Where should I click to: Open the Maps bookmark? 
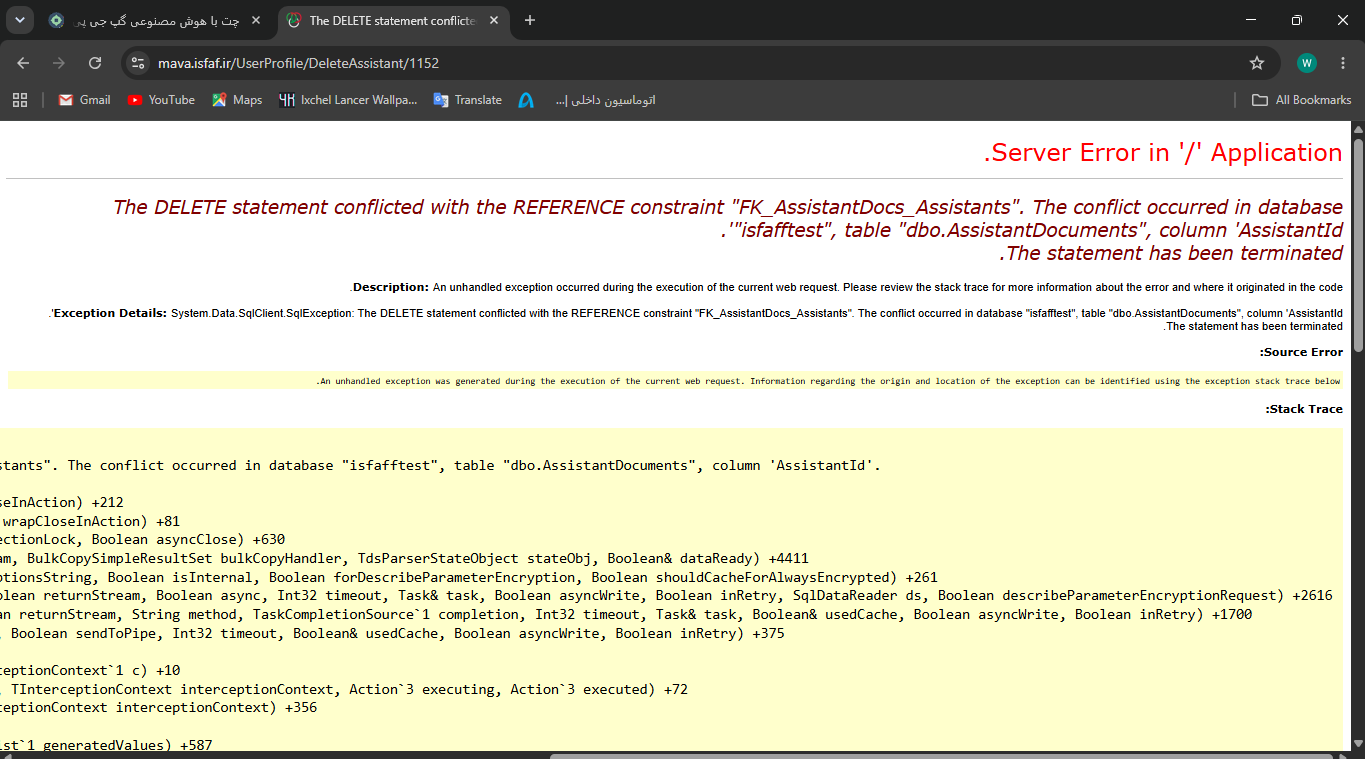coord(237,100)
